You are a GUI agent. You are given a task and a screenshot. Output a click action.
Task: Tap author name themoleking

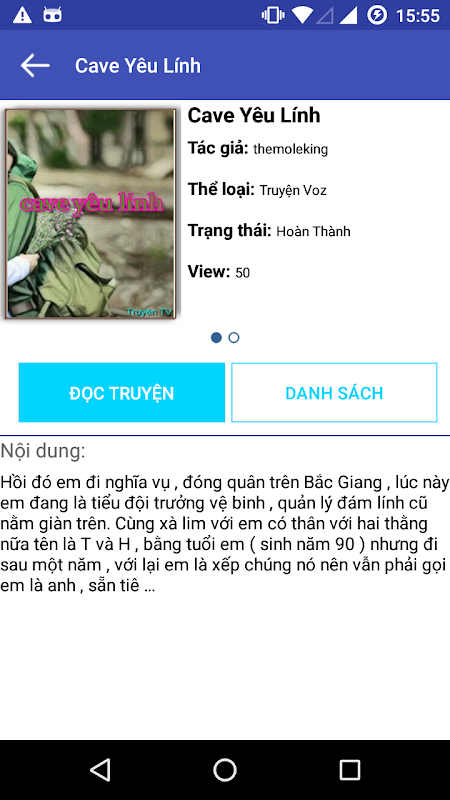[x=290, y=149]
